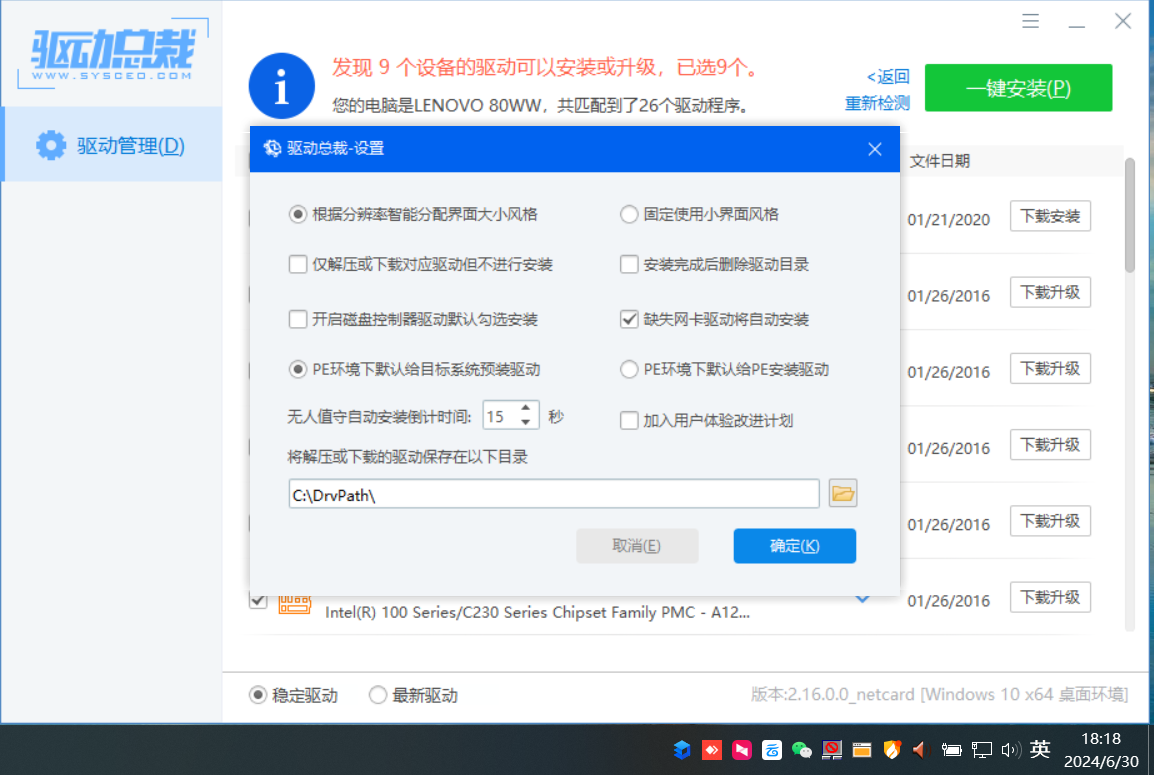Choose 最新驱动 radio option
The width and height of the screenshot is (1154, 775).
378,695
